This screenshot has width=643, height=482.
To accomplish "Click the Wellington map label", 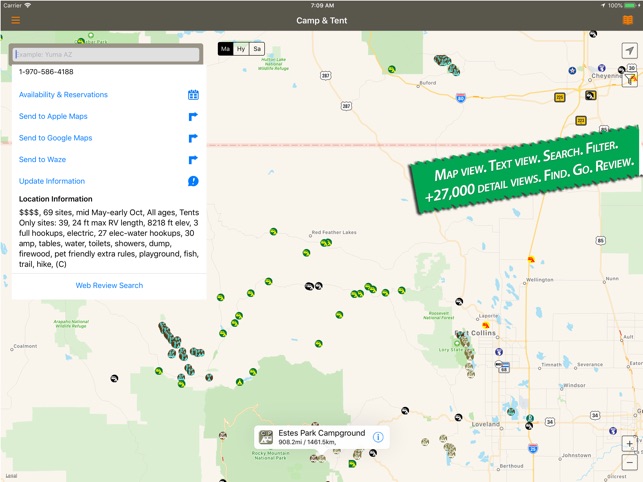I will coord(540,279).
